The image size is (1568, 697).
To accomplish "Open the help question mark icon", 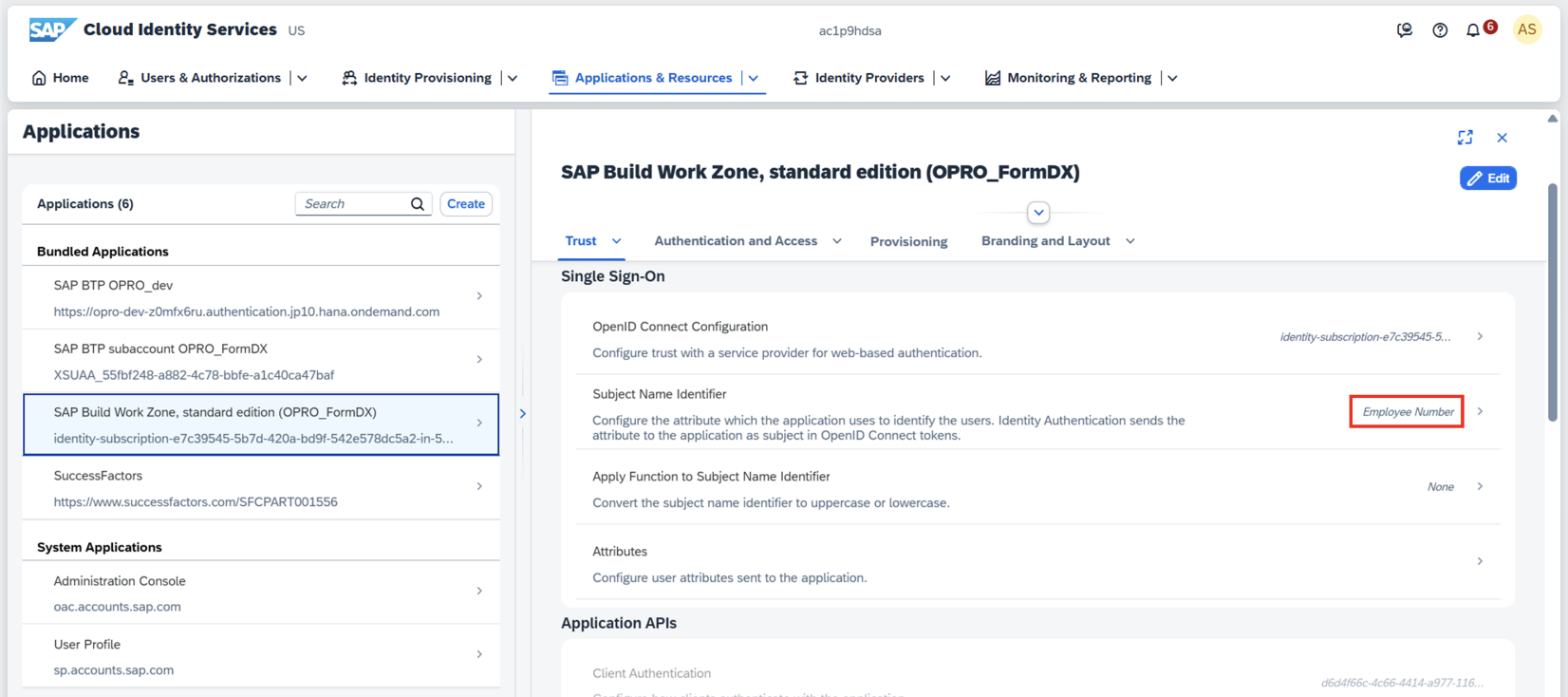I will 1440,30.
